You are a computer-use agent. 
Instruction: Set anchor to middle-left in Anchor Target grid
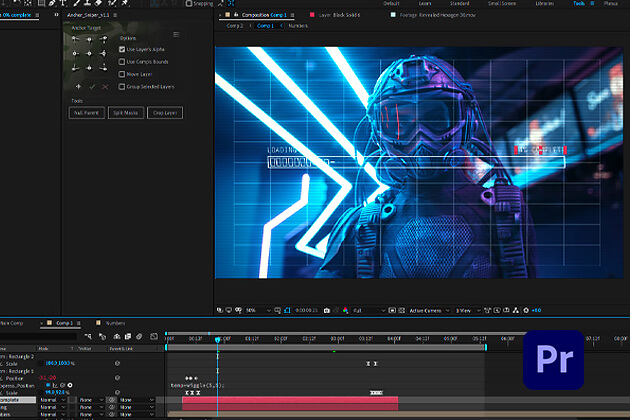[75, 53]
